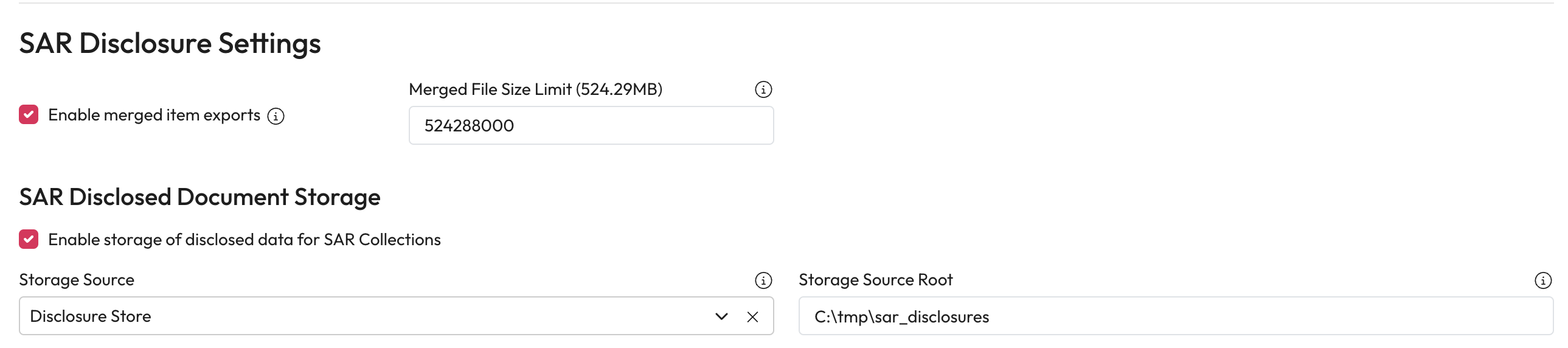Click the Merged File Size Limit info icon
1568x348 pixels.
coord(763,90)
